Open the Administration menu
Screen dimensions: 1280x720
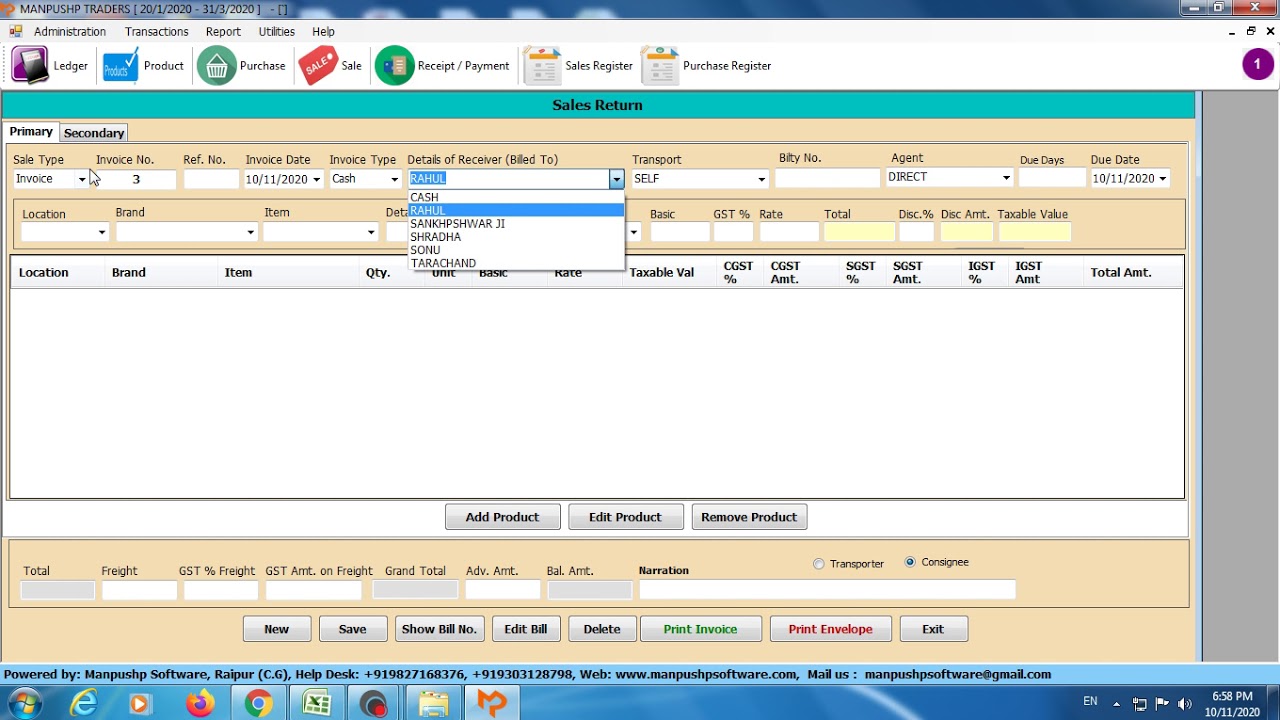pyautogui.click(x=69, y=32)
